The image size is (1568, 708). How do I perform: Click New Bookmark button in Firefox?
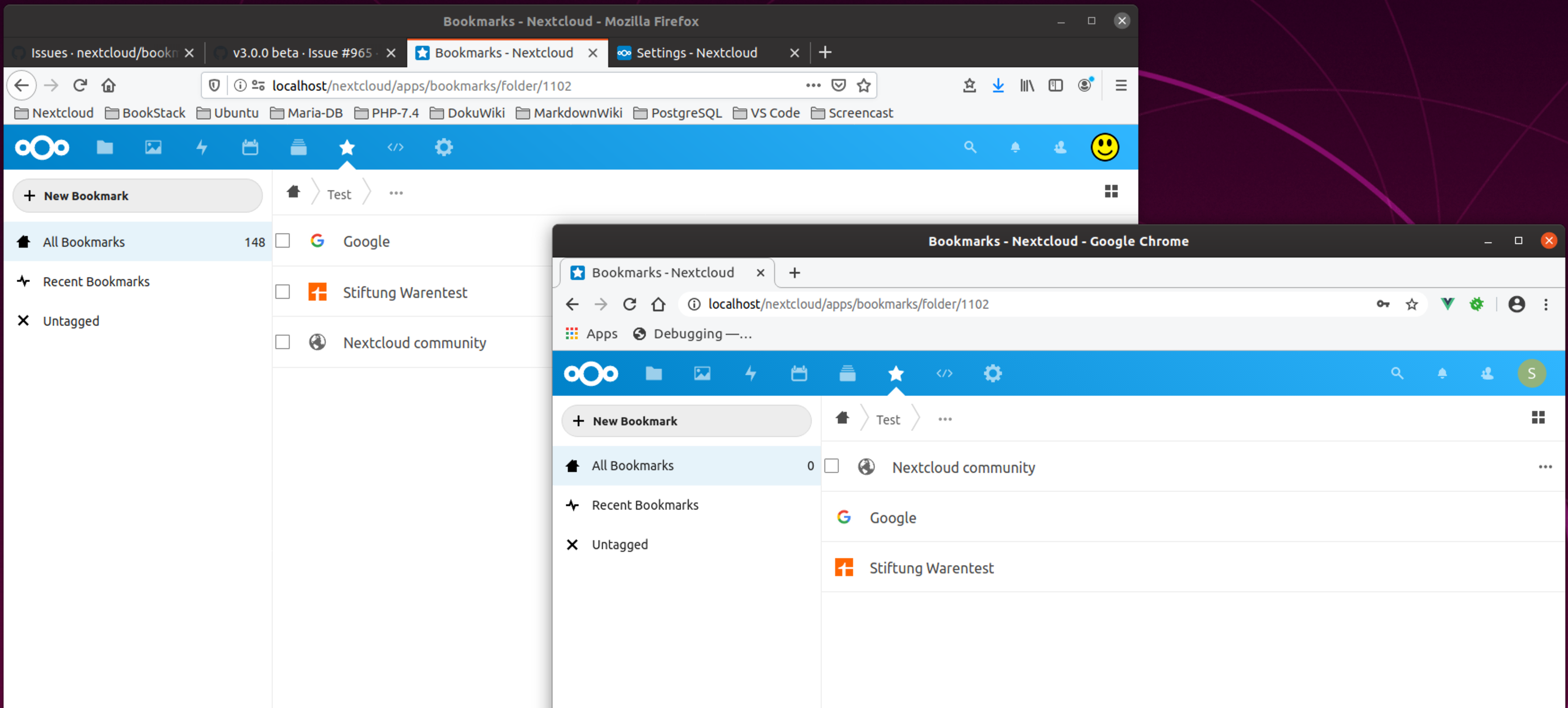pos(138,196)
